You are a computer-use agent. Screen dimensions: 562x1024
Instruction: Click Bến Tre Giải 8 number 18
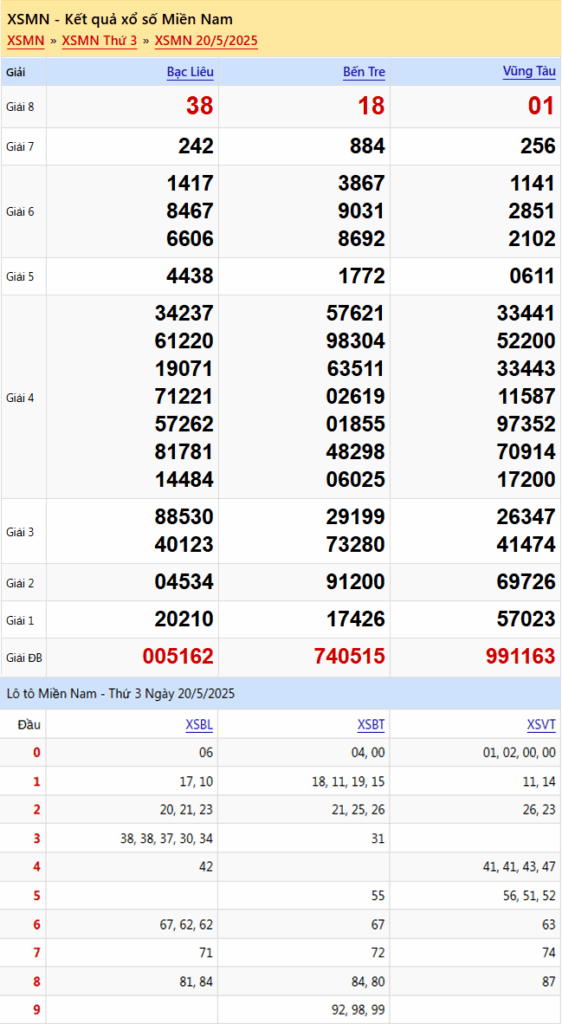click(x=371, y=106)
